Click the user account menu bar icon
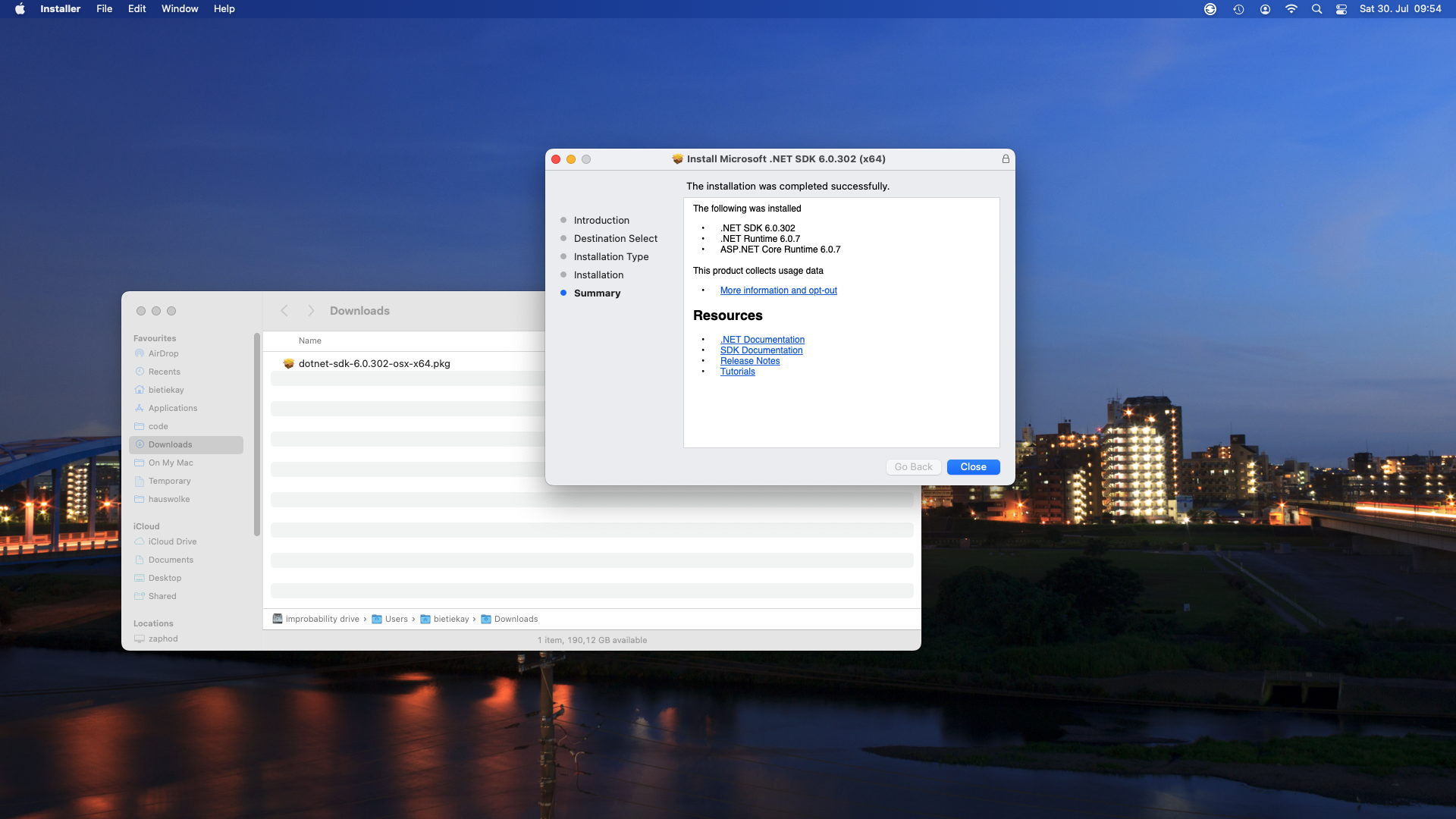This screenshot has height=819, width=1456. tap(1265, 9)
